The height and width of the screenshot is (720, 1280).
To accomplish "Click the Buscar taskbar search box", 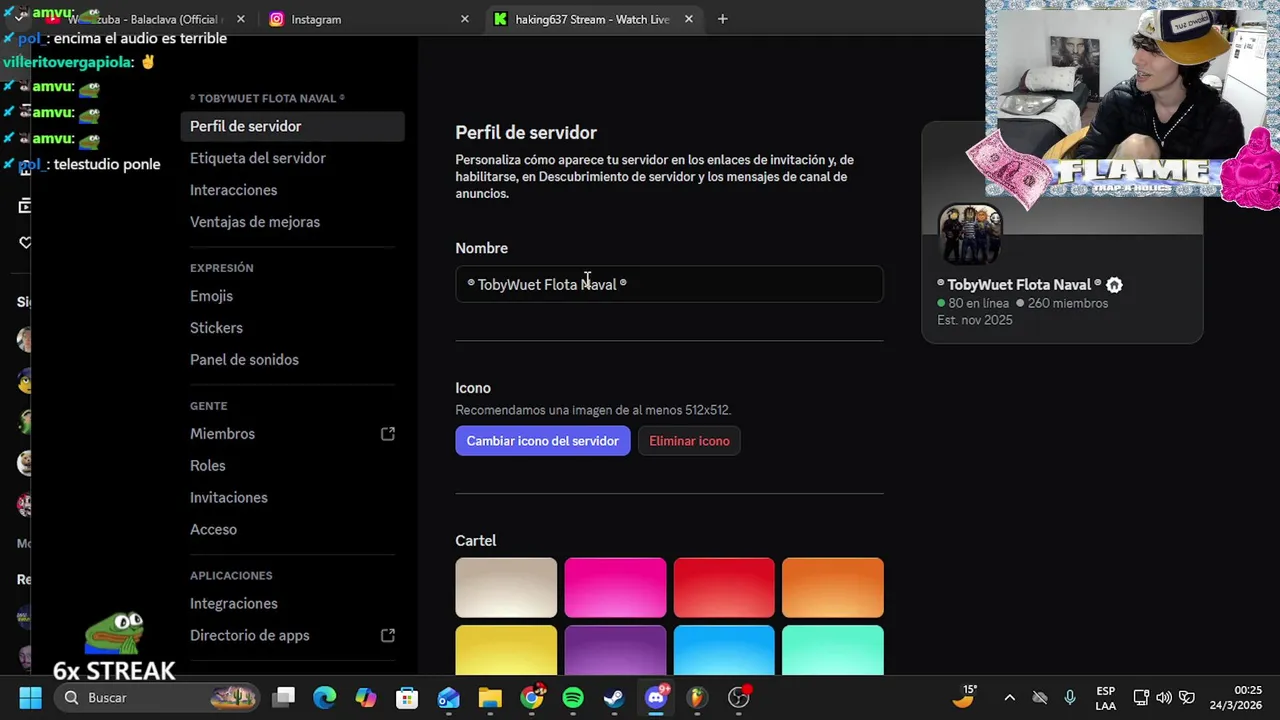I will tap(157, 698).
